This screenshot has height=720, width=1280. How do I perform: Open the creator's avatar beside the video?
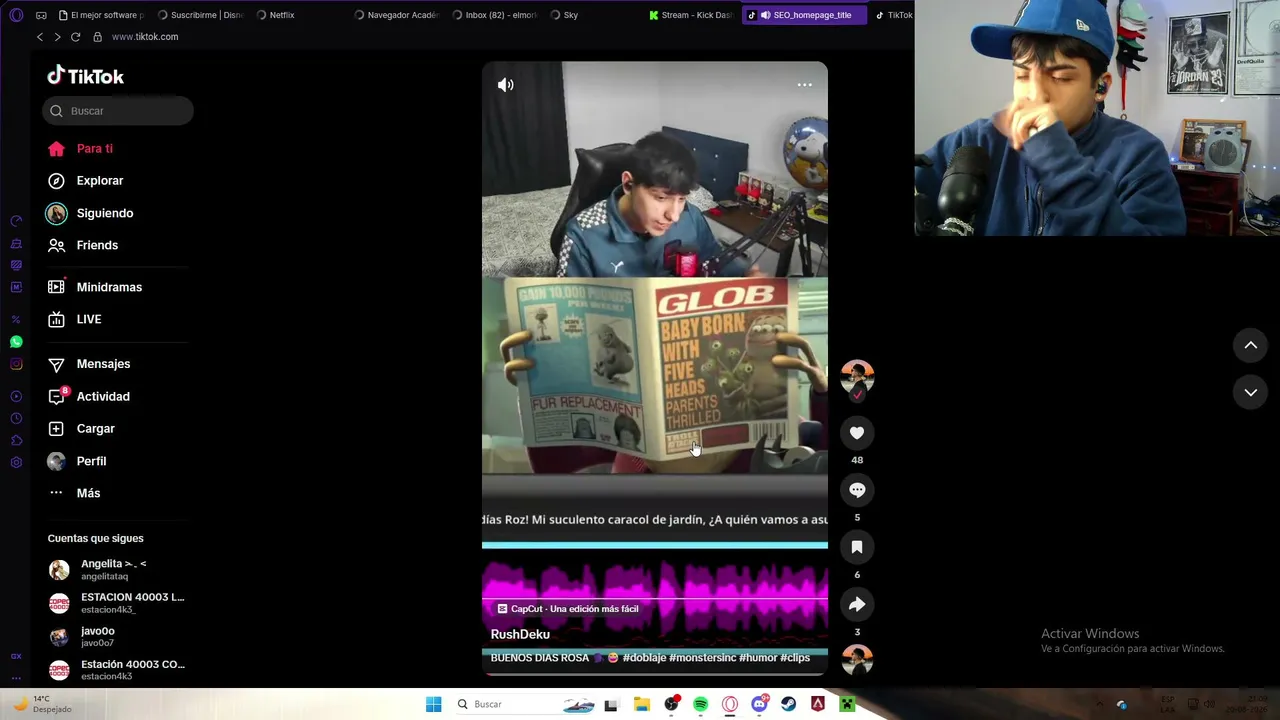pos(857,377)
